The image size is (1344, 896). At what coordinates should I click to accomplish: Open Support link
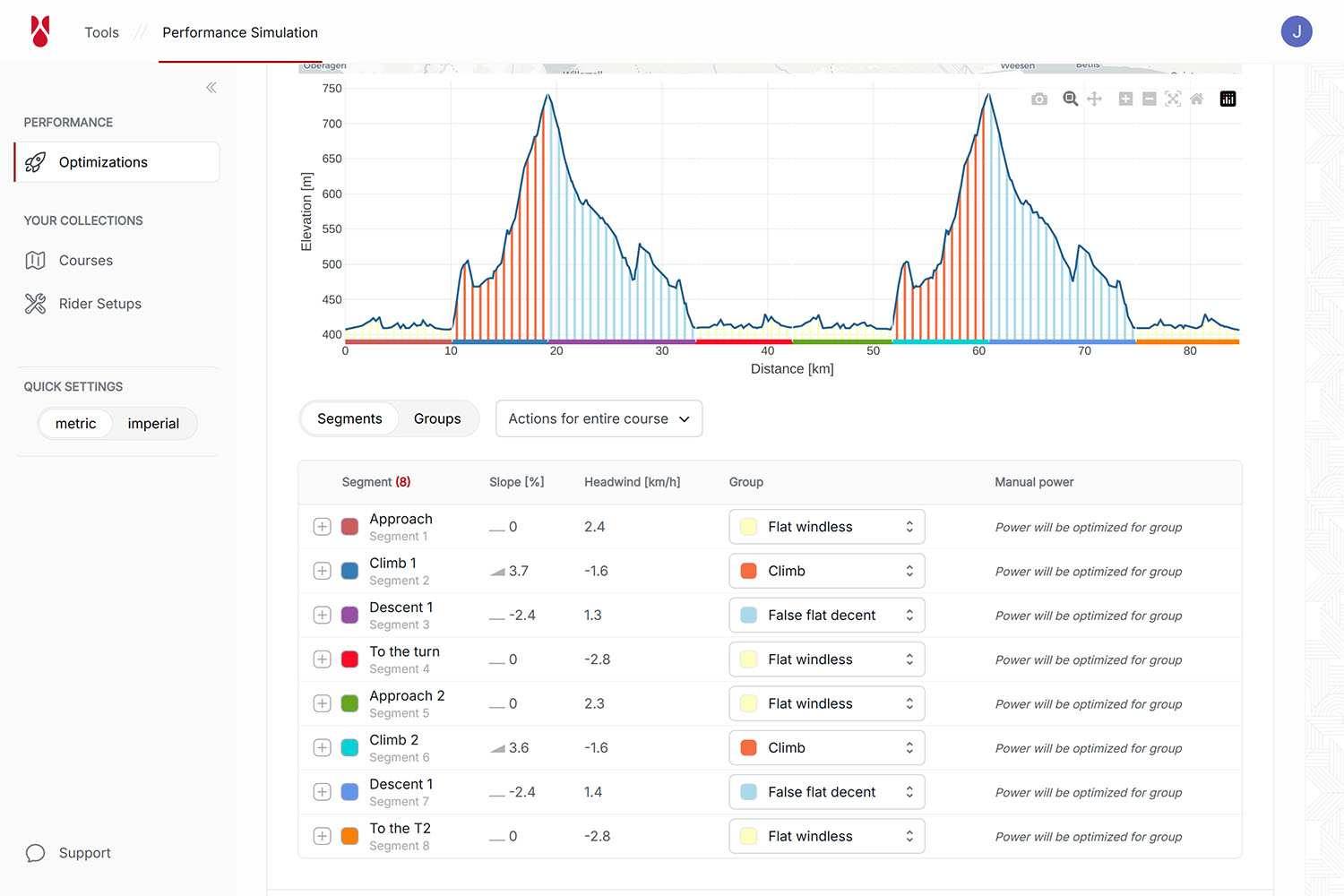(84, 853)
